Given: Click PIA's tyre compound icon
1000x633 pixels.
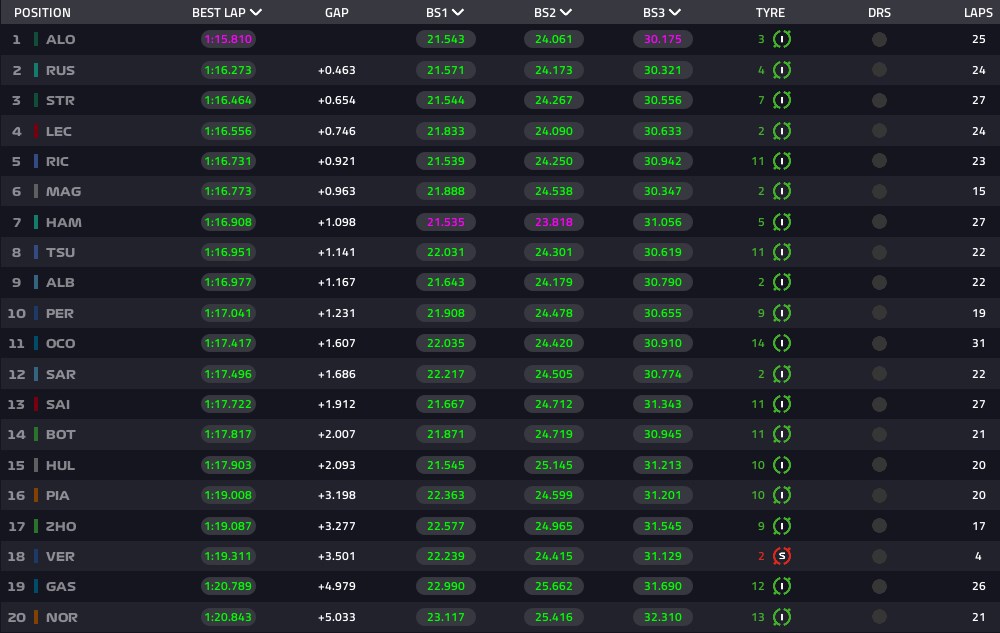Looking at the screenshot, I should pyautogui.click(x=782, y=495).
